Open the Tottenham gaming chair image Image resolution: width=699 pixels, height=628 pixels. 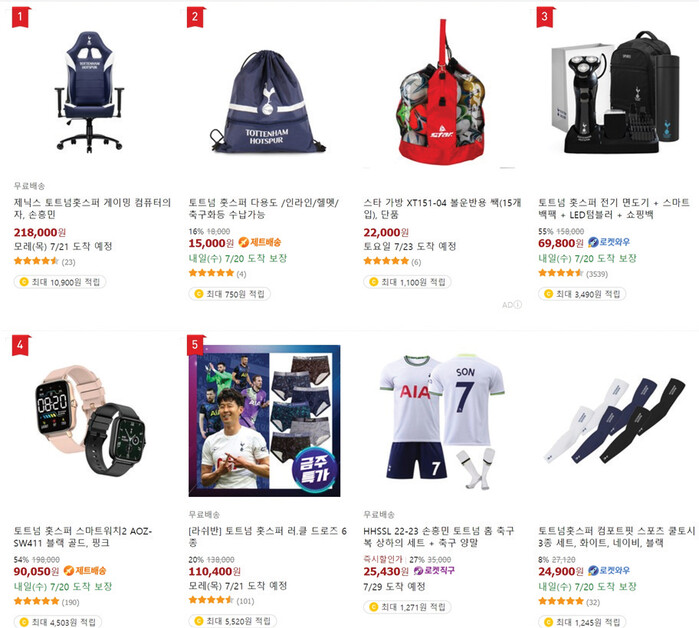click(90, 91)
